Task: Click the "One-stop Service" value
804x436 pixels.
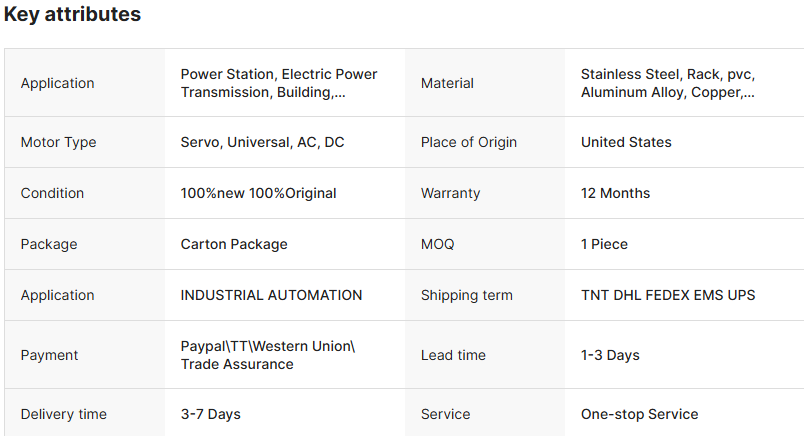Action: [x=639, y=414]
